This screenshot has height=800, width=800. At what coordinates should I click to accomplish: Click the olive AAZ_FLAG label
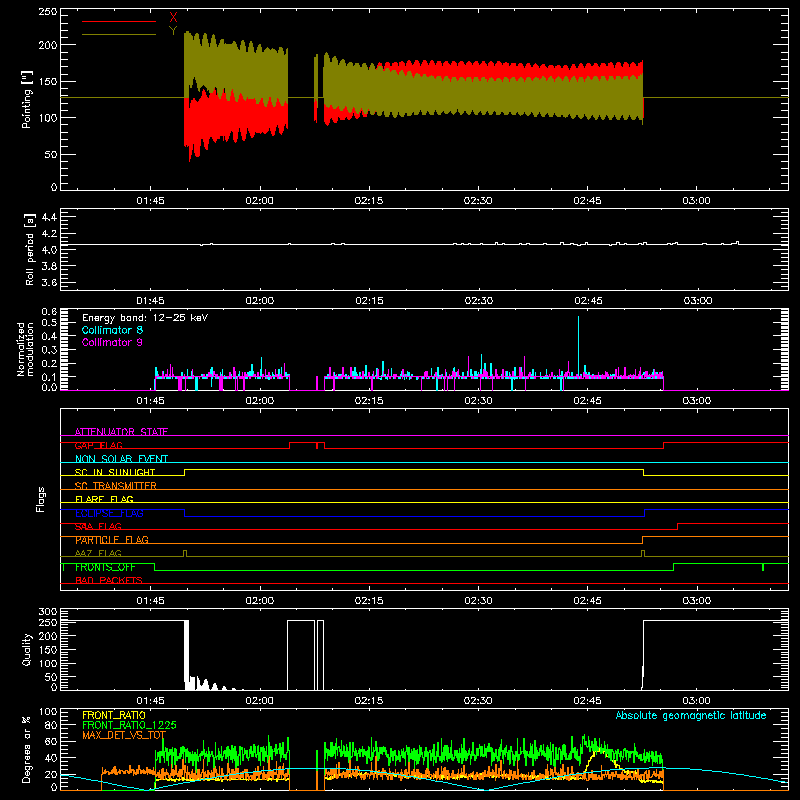point(98,553)
